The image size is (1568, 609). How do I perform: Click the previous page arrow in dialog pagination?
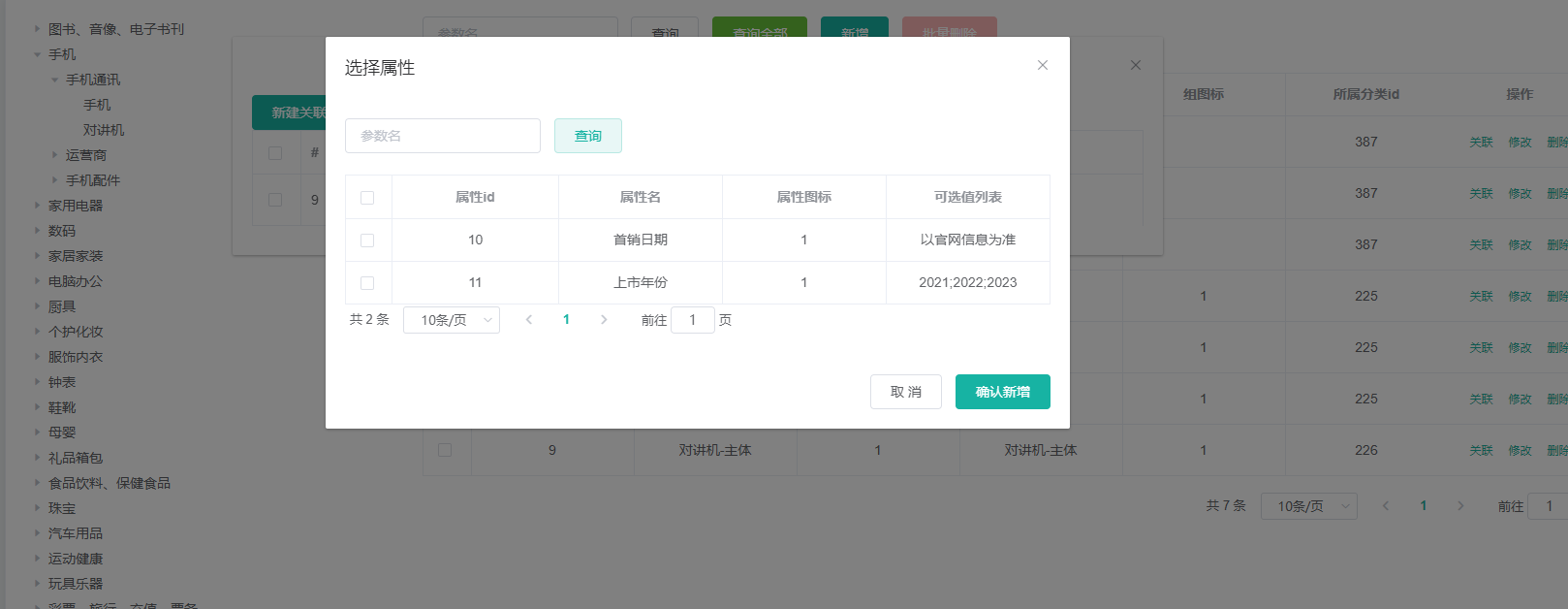click(x=529, y=320)
